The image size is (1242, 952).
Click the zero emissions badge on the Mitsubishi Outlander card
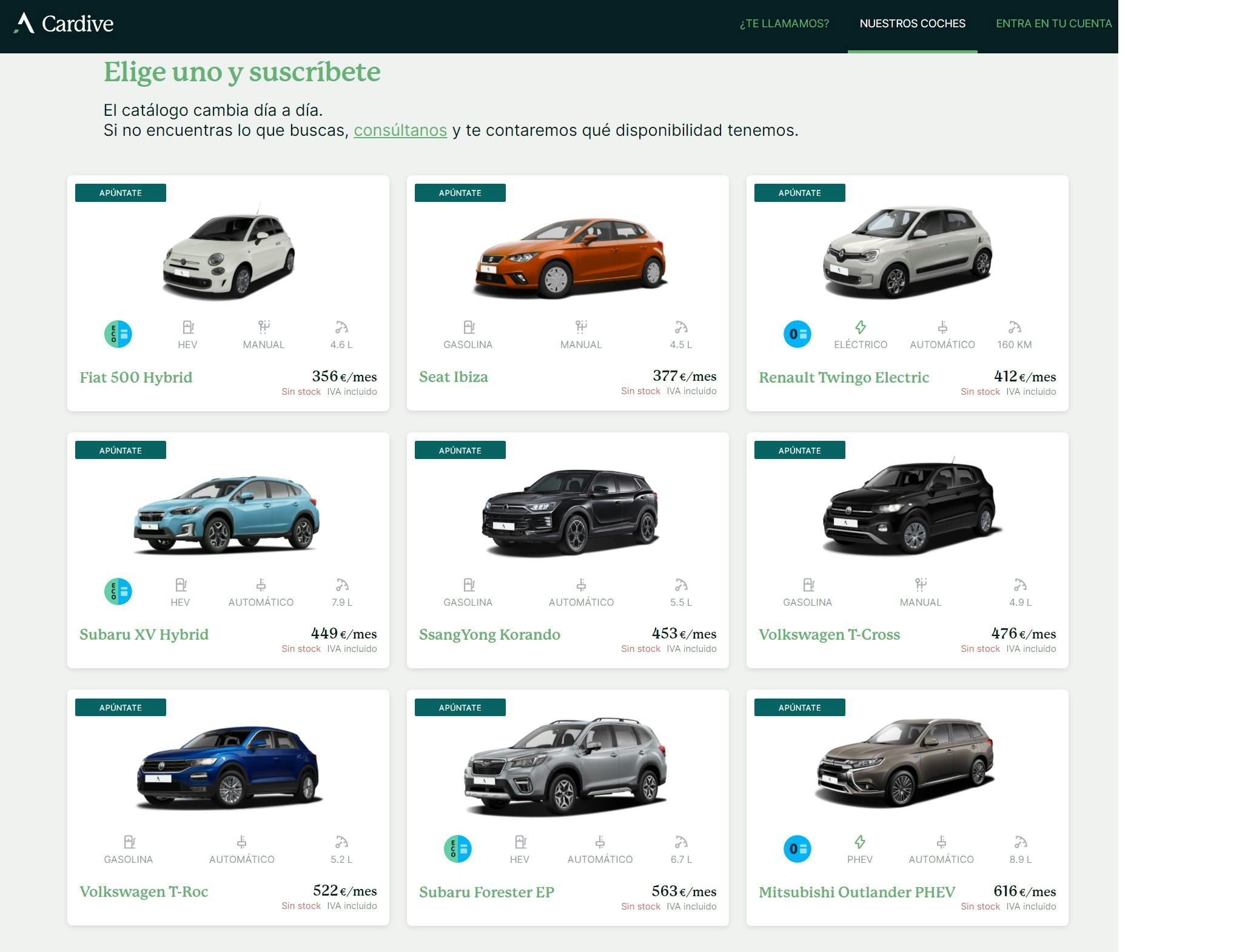(797, 849)
